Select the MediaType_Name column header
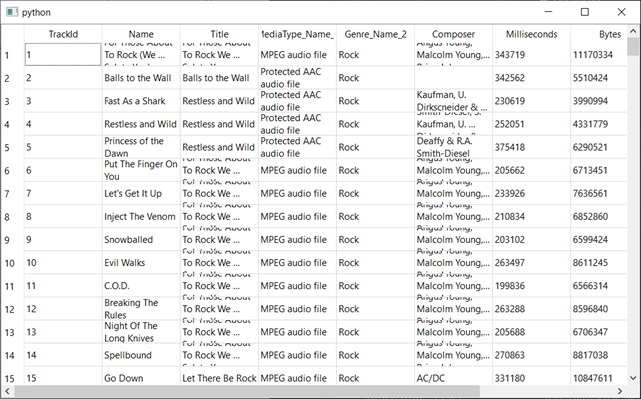641x399 pixels. tap(297, 34)
